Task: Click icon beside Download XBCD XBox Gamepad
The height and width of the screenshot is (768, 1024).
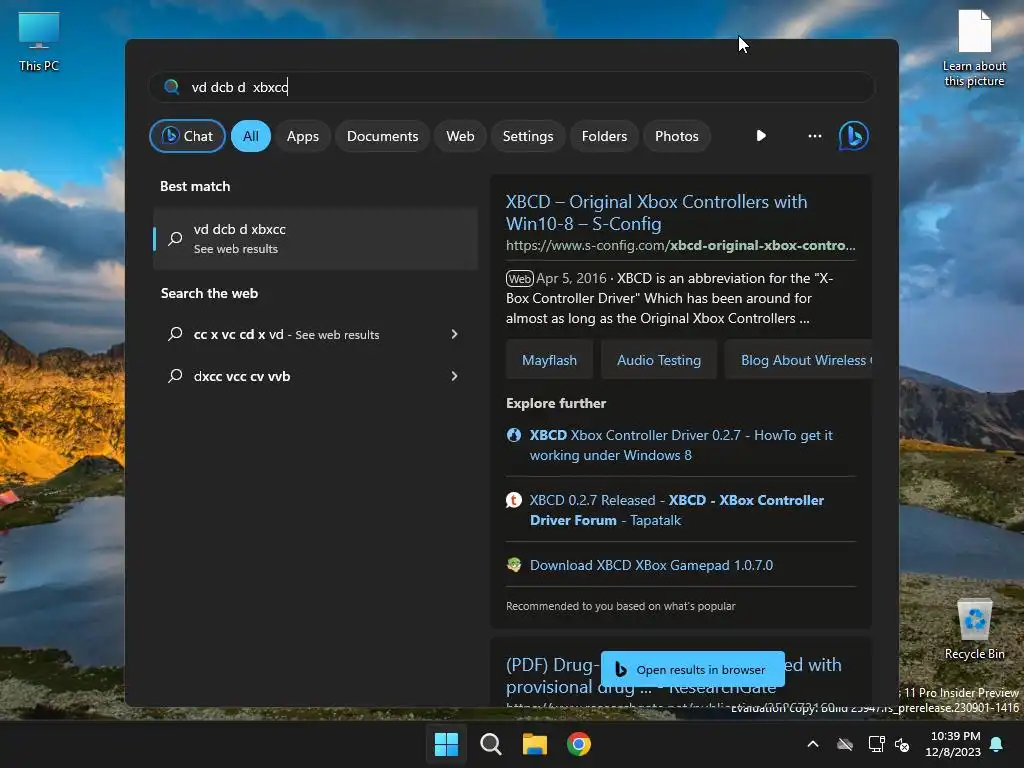Action: [x=514, y=565]
